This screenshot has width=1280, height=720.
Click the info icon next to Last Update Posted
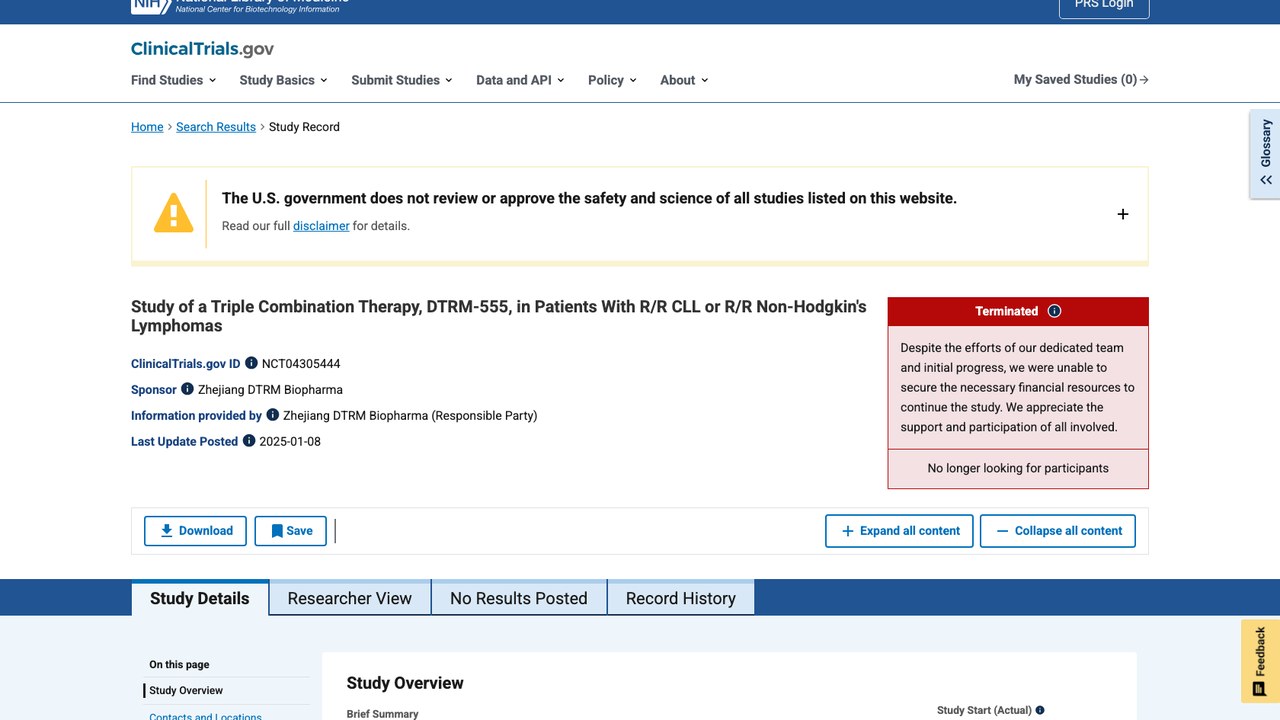tap(249, 441)
